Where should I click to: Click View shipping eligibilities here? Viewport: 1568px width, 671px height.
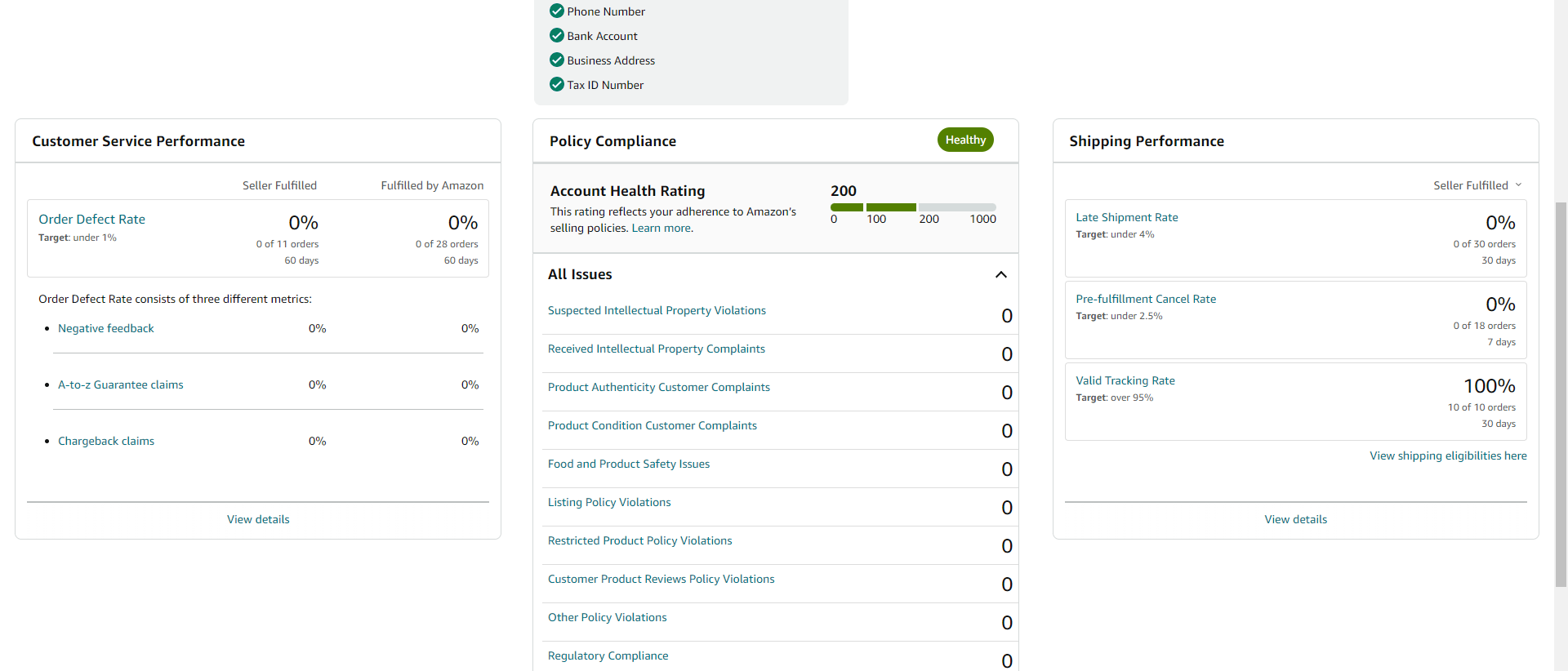tap(1448, 455)
